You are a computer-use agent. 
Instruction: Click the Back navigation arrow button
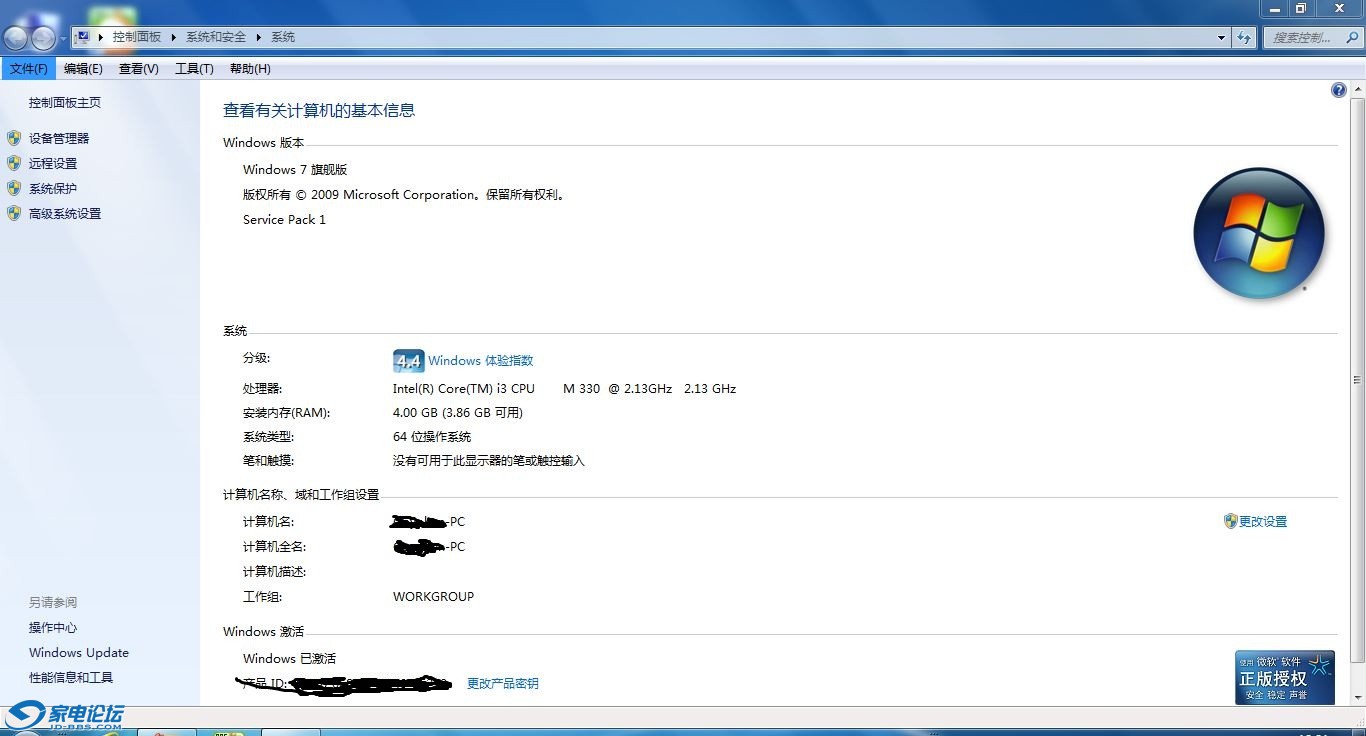[16, 38]
